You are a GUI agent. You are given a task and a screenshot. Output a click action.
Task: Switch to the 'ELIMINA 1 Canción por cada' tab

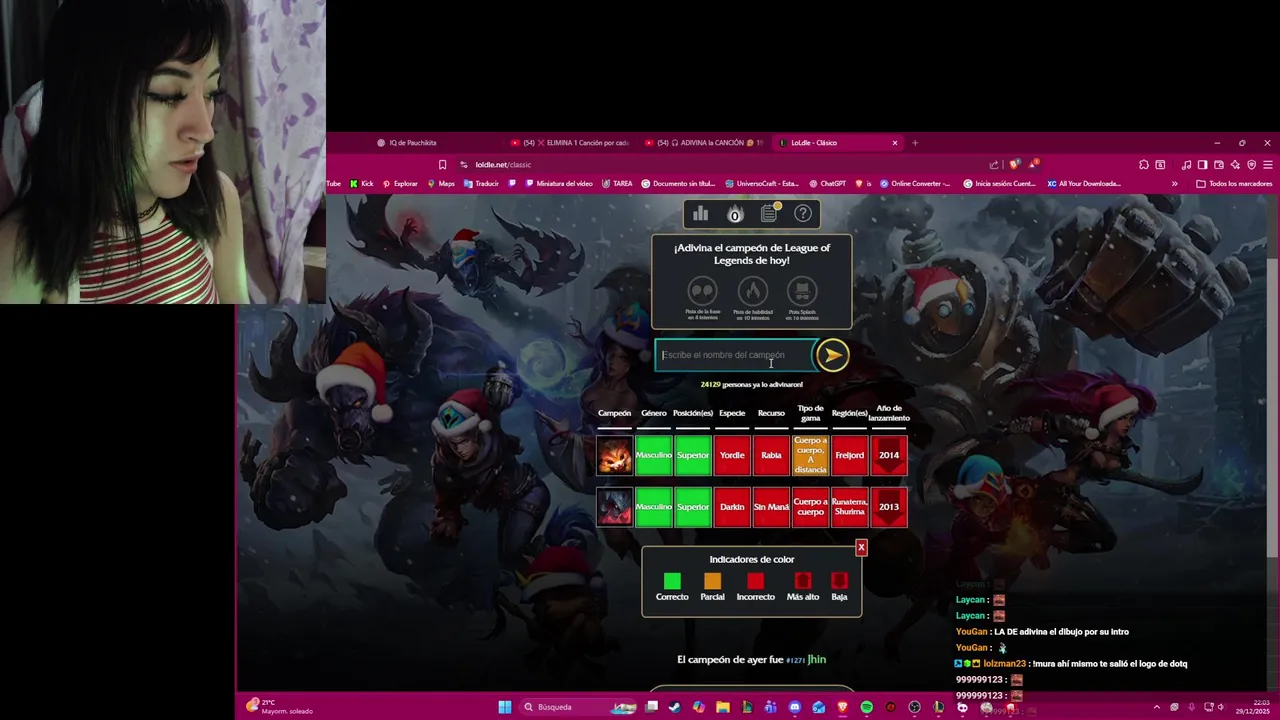click(x=570, y=143)
